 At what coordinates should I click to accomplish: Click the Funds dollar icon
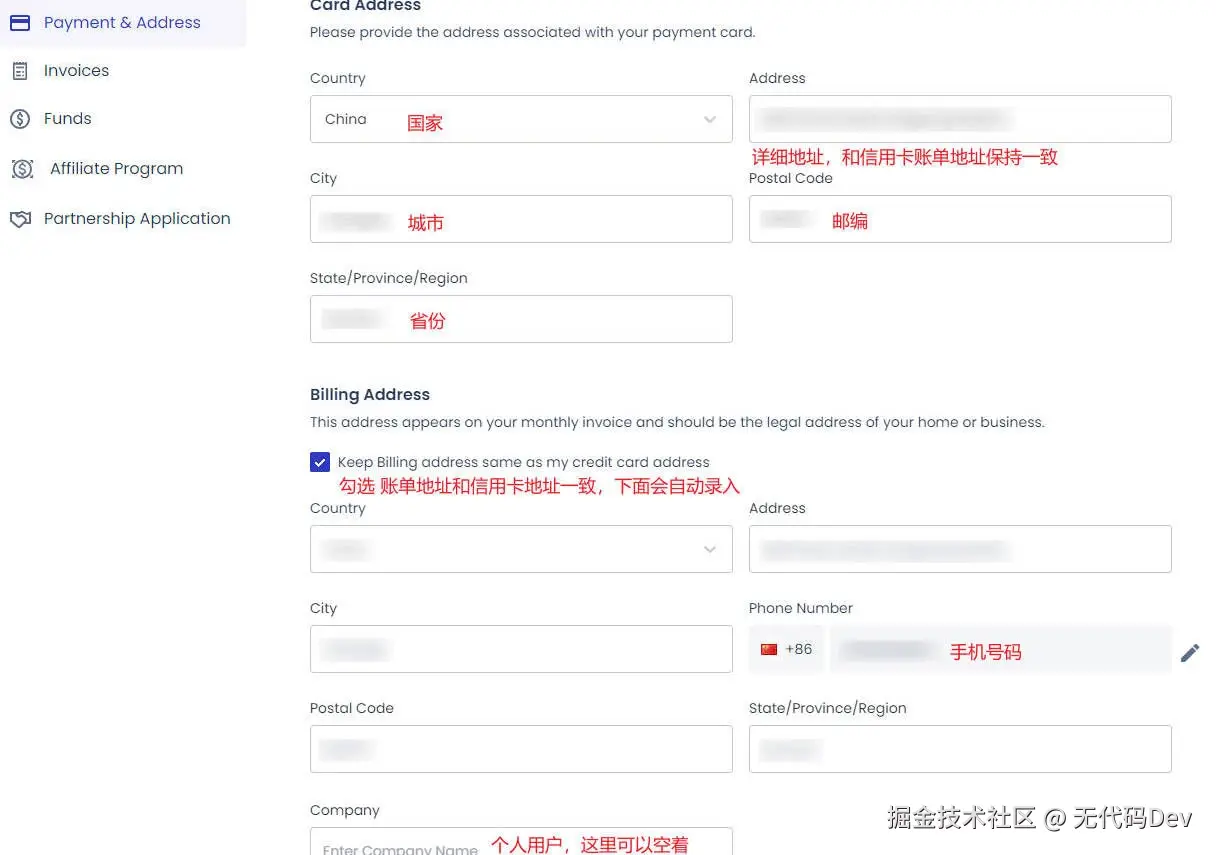point(21,119)
